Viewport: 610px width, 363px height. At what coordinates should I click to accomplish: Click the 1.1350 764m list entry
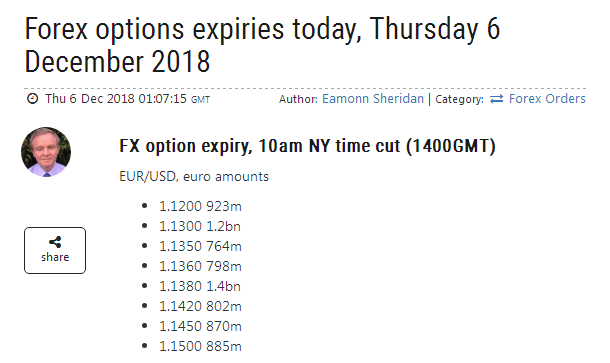(x=200, y=246)
